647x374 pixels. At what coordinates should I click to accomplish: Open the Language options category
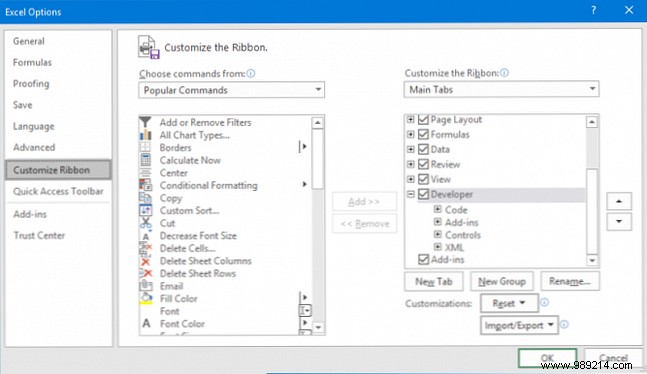[33, 126]
